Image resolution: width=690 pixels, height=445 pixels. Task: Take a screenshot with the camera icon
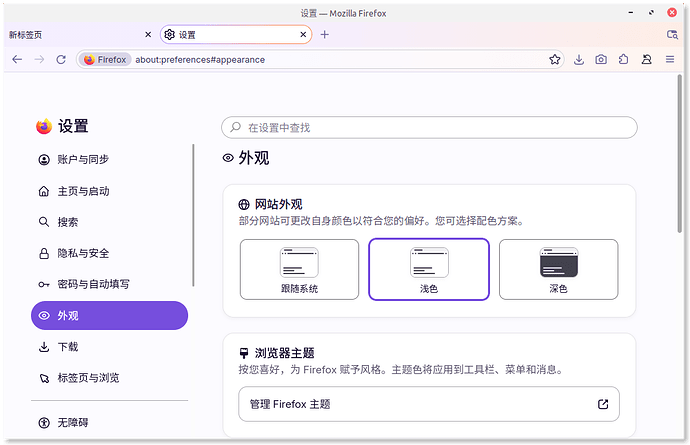[x=601, y=59]
